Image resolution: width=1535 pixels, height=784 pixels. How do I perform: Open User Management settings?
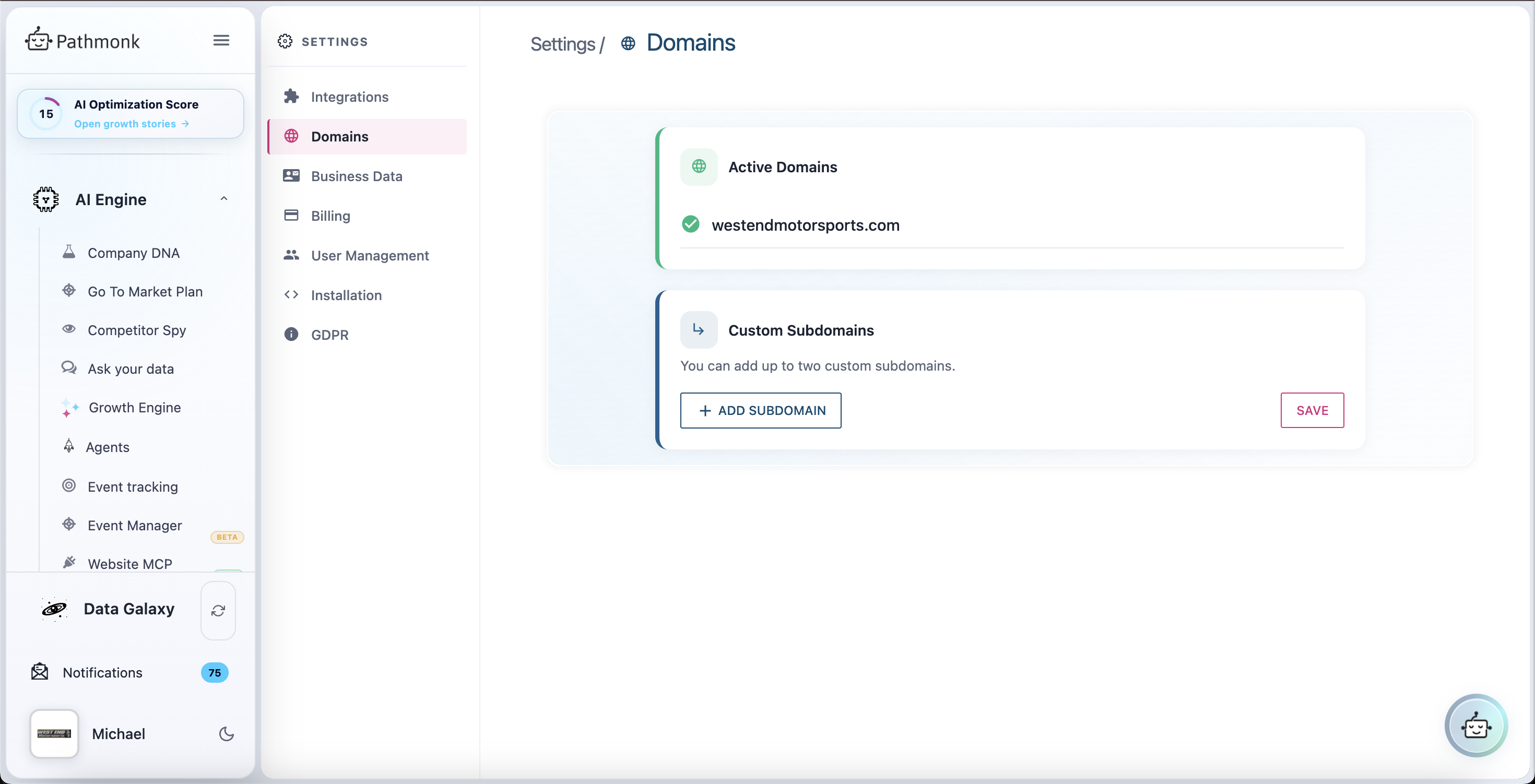(x=370, y=256)
